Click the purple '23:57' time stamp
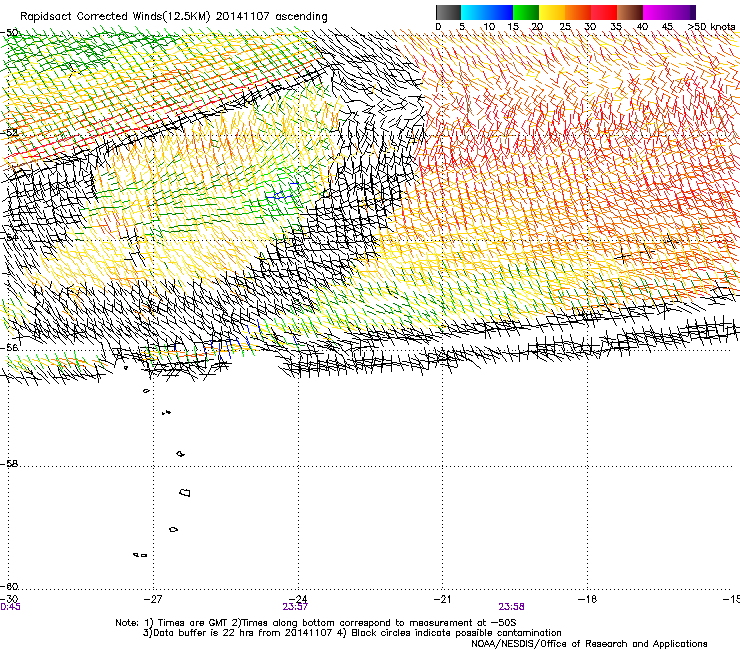This screenshot has width=740, height=650. (295, 607)
